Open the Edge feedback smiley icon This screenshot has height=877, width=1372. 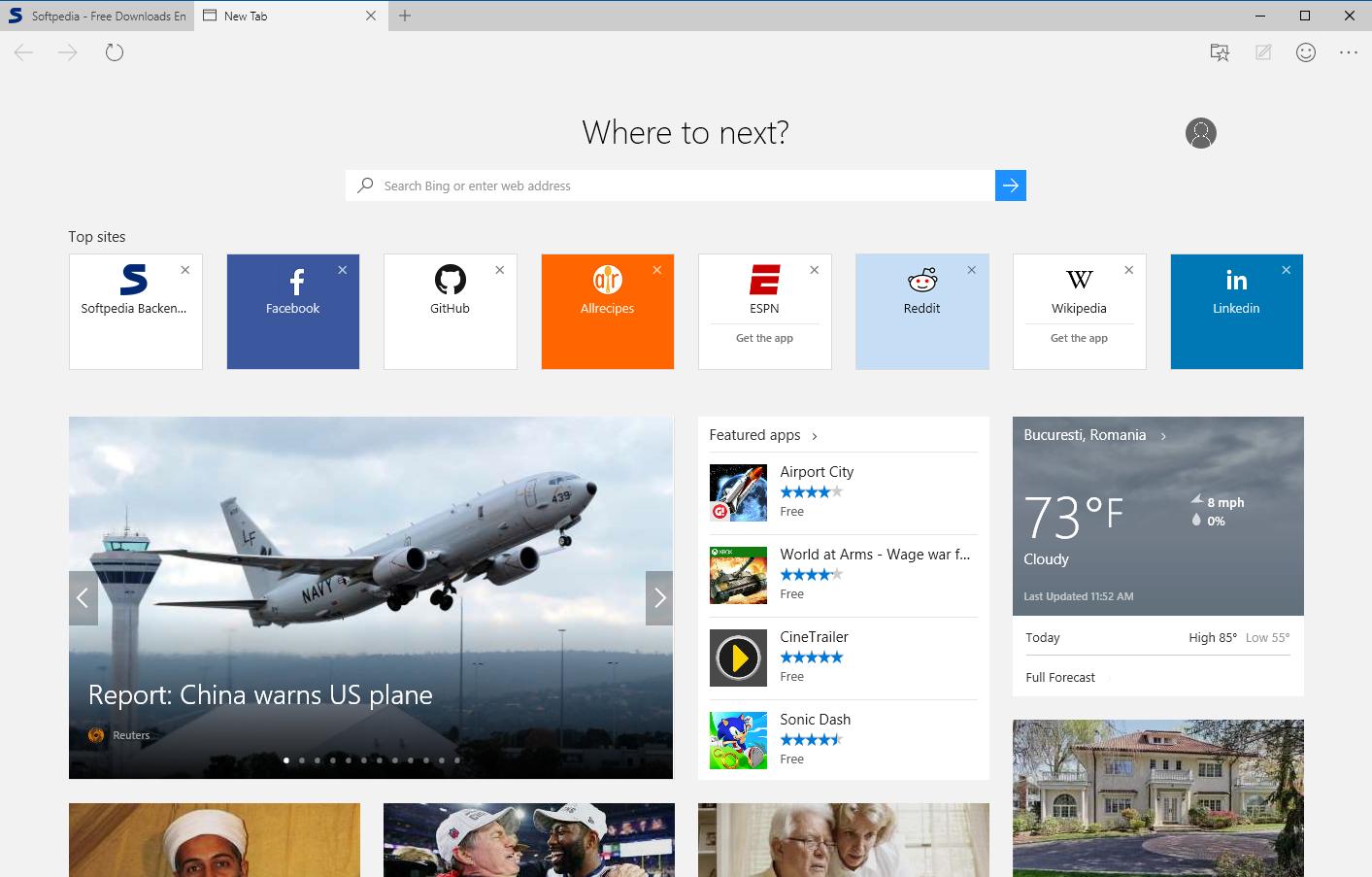1305,51
